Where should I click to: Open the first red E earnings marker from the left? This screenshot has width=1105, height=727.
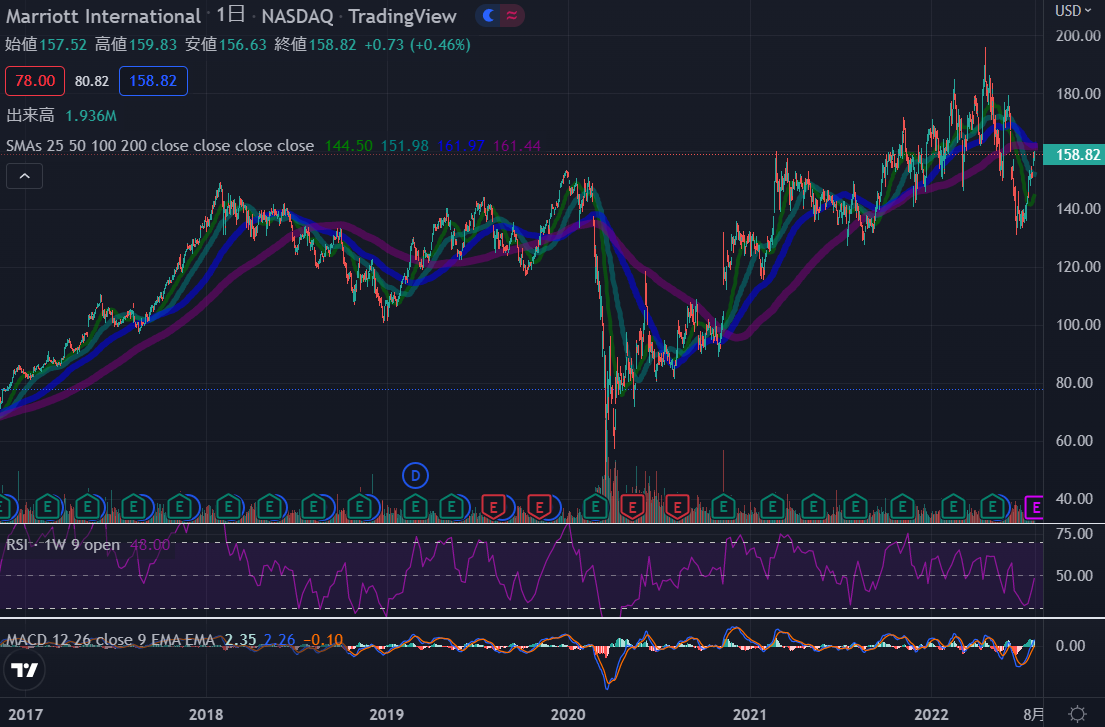[493, 507]
